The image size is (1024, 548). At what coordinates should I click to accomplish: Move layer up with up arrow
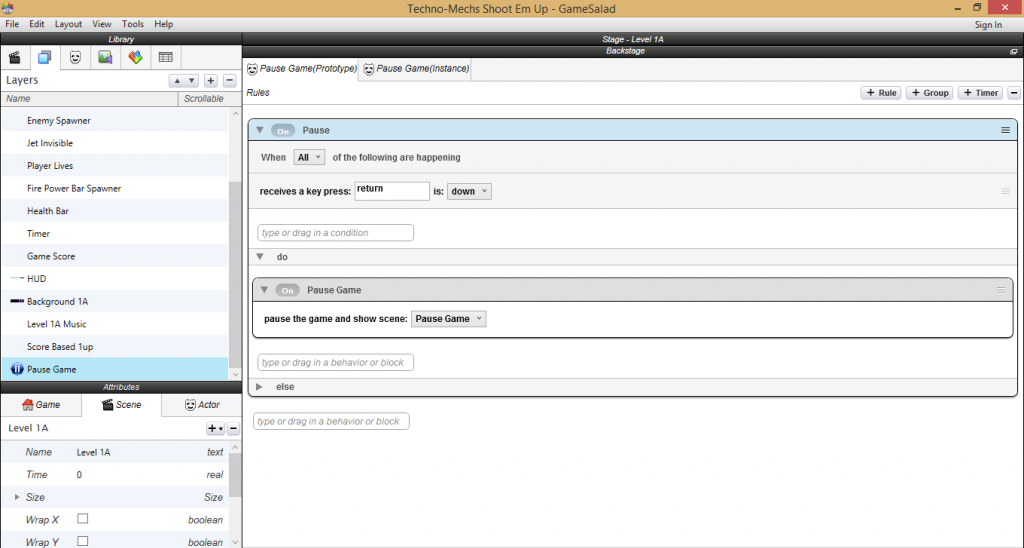click(x=176, y=81)
